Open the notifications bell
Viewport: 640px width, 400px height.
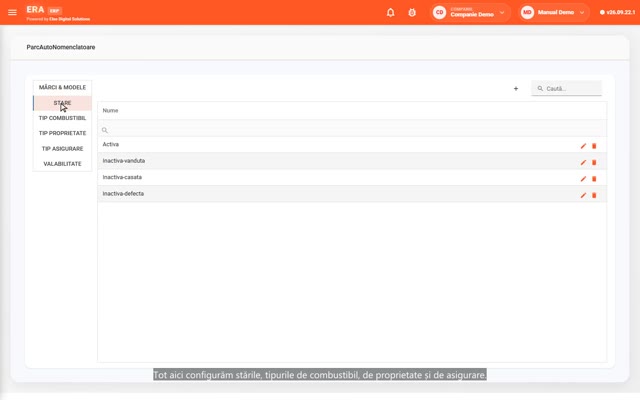click(x=391, y=12)
